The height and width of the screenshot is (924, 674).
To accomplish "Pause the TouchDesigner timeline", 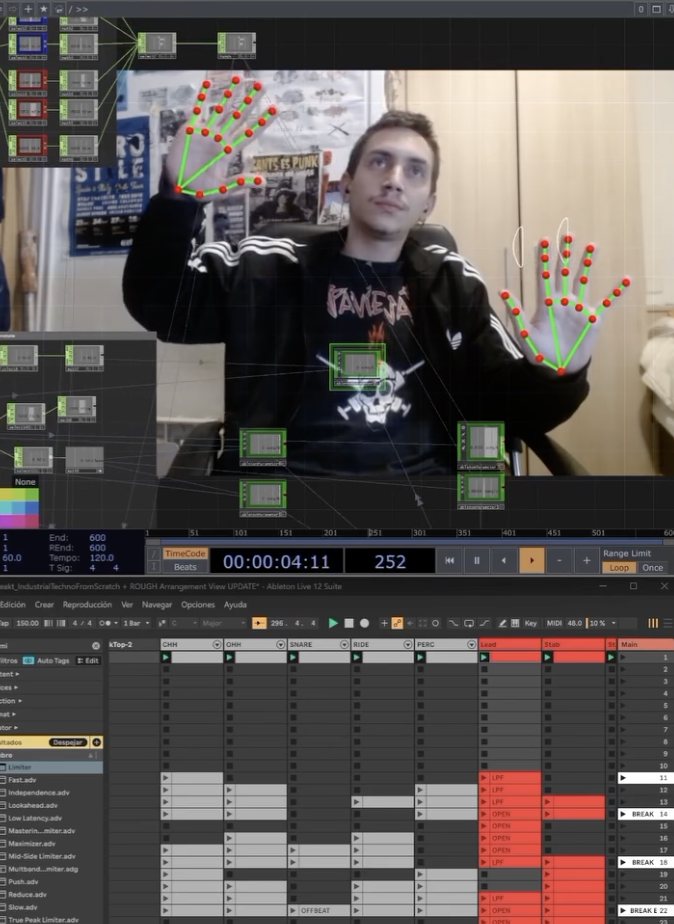I will [477, 561].
